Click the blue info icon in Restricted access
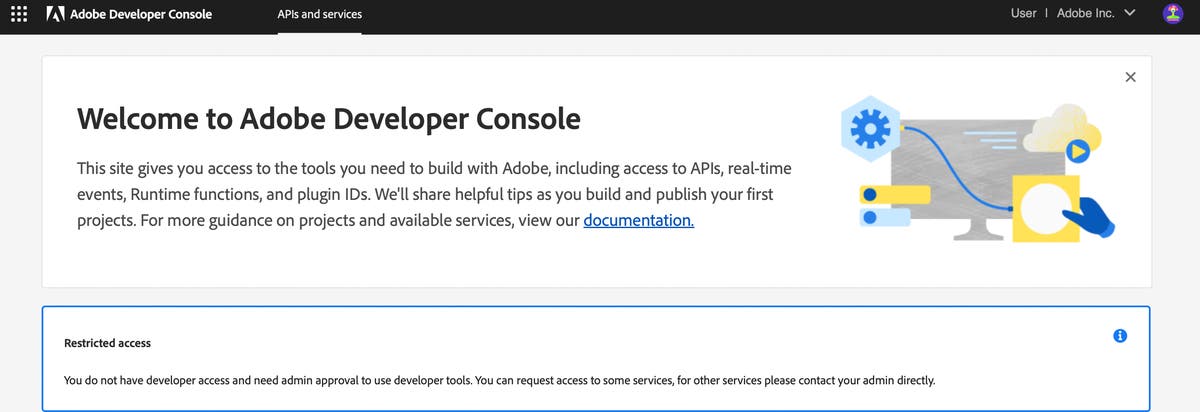The image size is (1200, 412). coord(1120,336)
